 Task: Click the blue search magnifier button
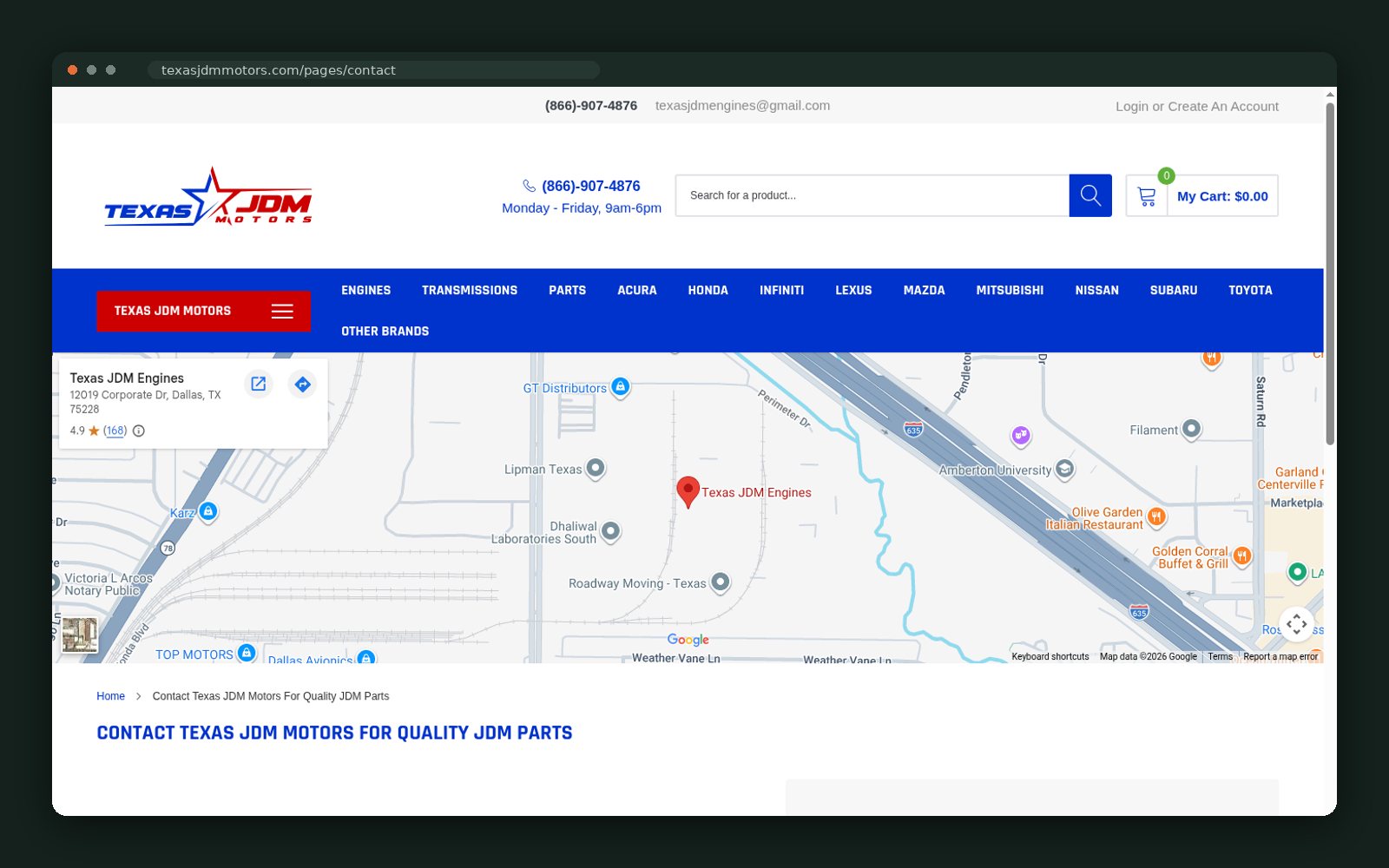point(1090,195)
